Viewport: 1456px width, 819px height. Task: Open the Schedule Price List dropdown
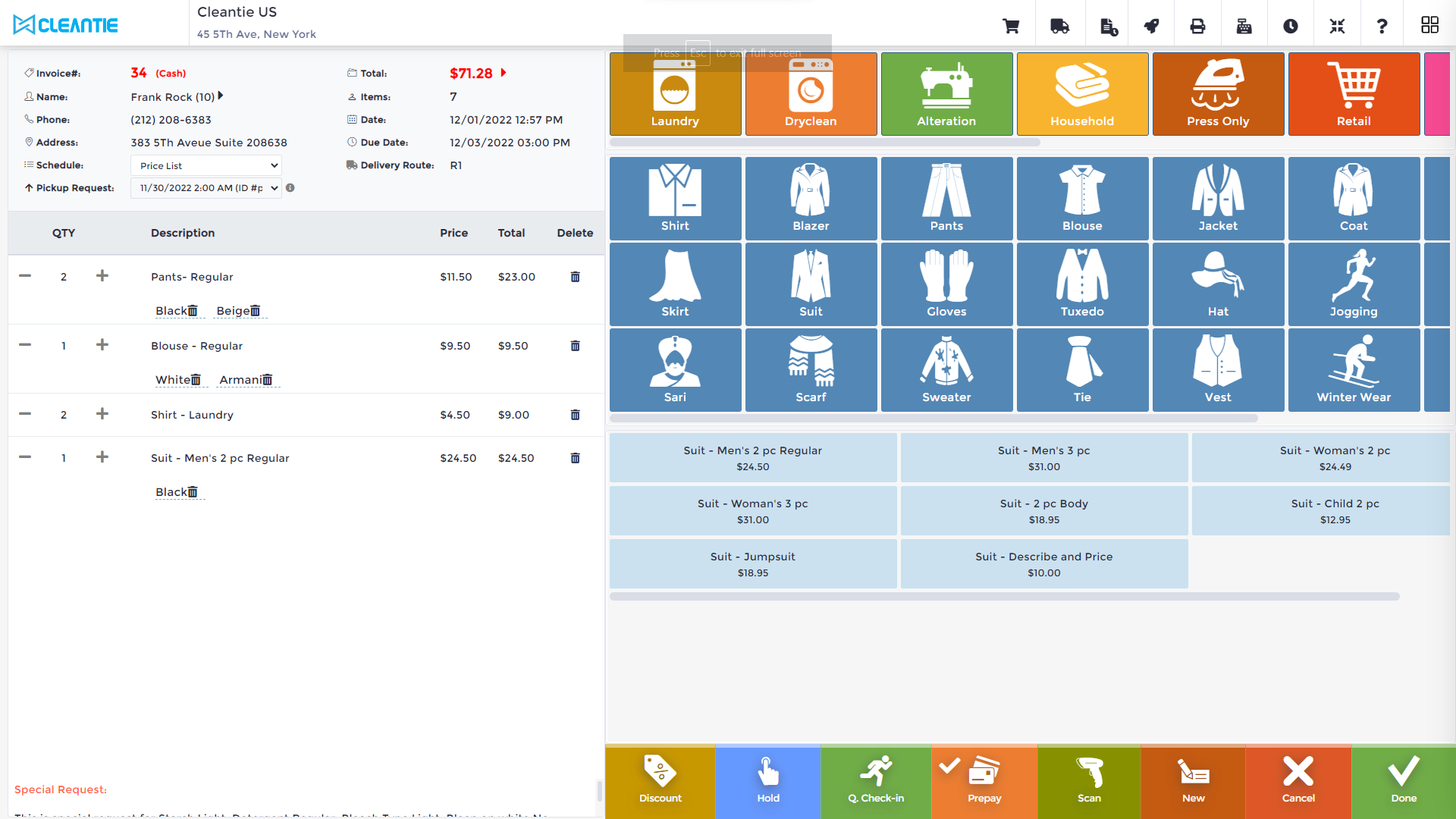206,165
